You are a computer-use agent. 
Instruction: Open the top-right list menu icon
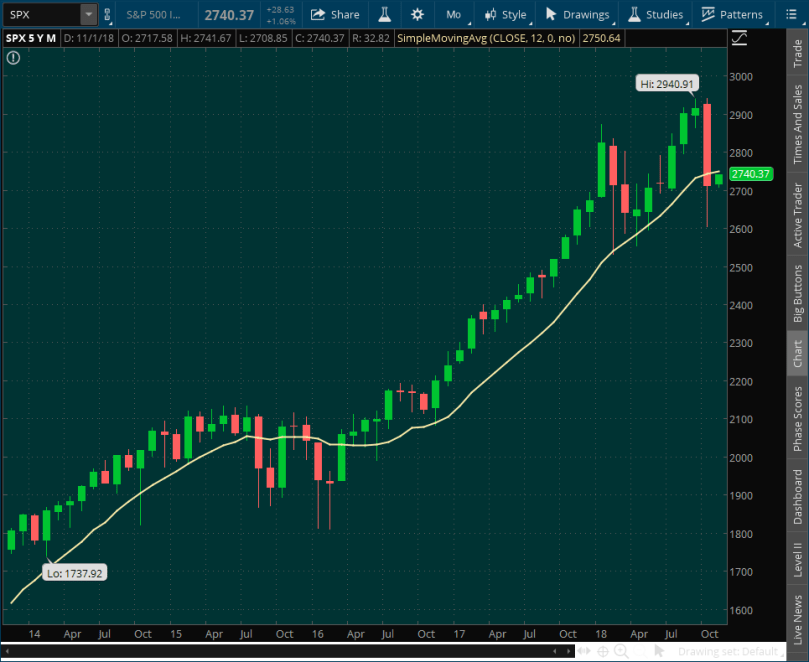(x=790, y=14)
